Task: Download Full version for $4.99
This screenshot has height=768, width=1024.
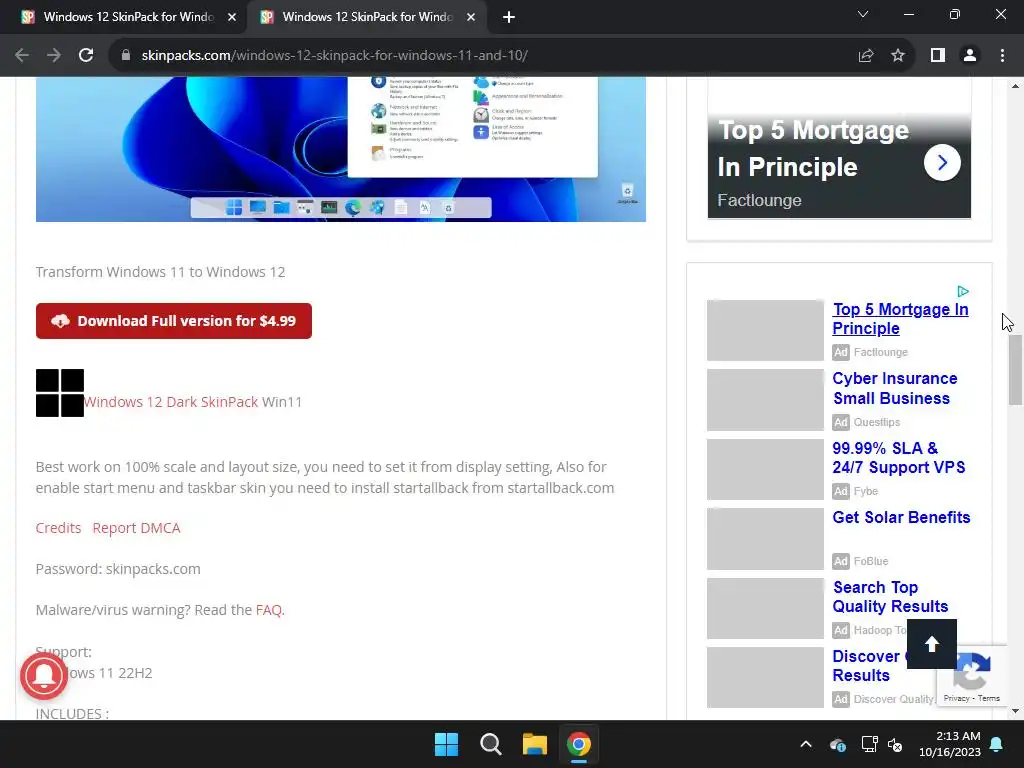Action: [174, 321]
